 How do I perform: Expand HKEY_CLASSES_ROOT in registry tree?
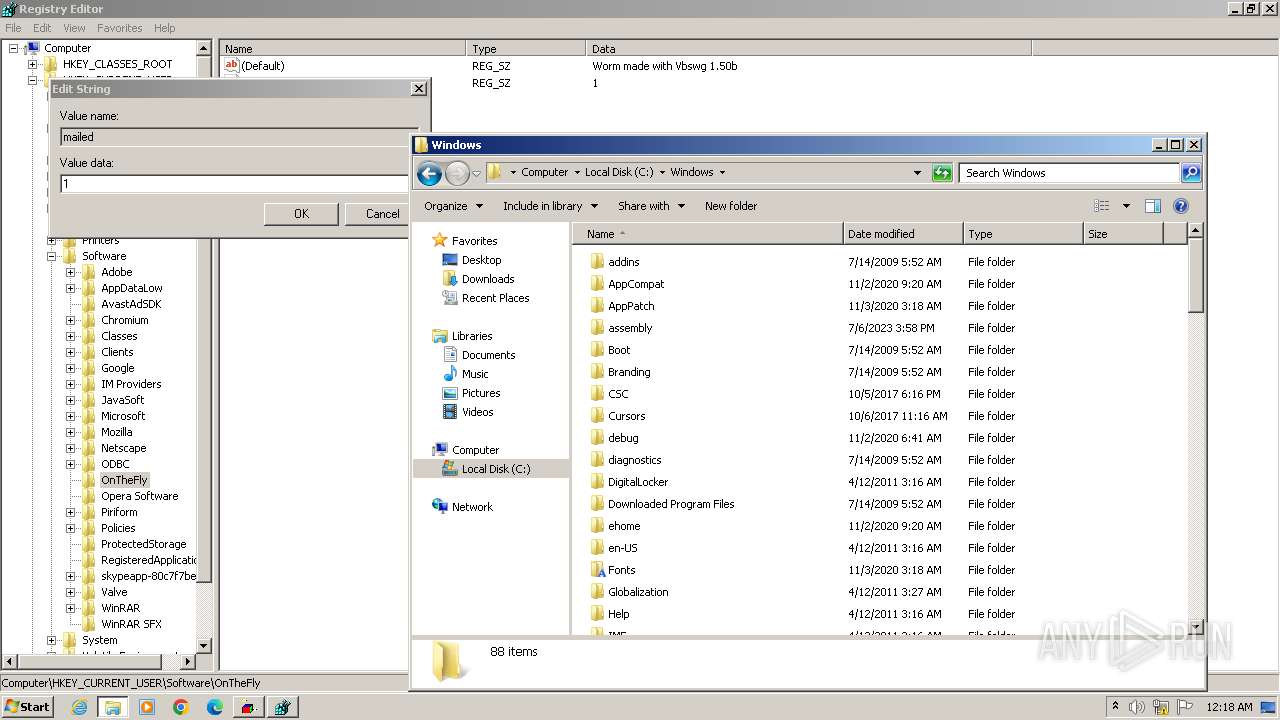point(33,64)
